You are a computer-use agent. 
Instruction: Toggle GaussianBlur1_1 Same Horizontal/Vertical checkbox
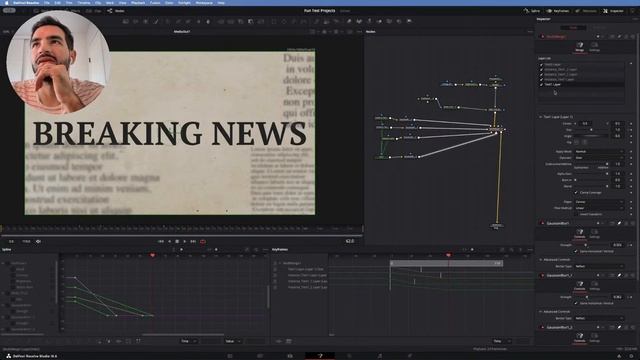tap(576, 303)
